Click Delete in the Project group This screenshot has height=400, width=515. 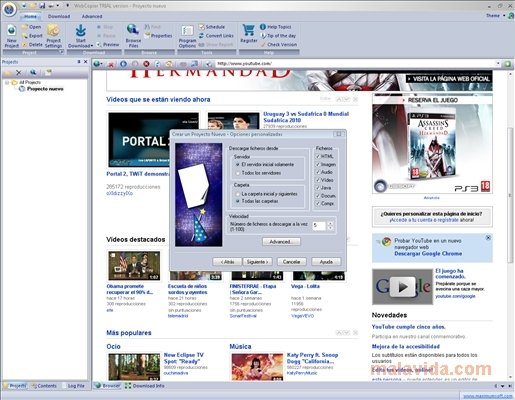(32, 44)
